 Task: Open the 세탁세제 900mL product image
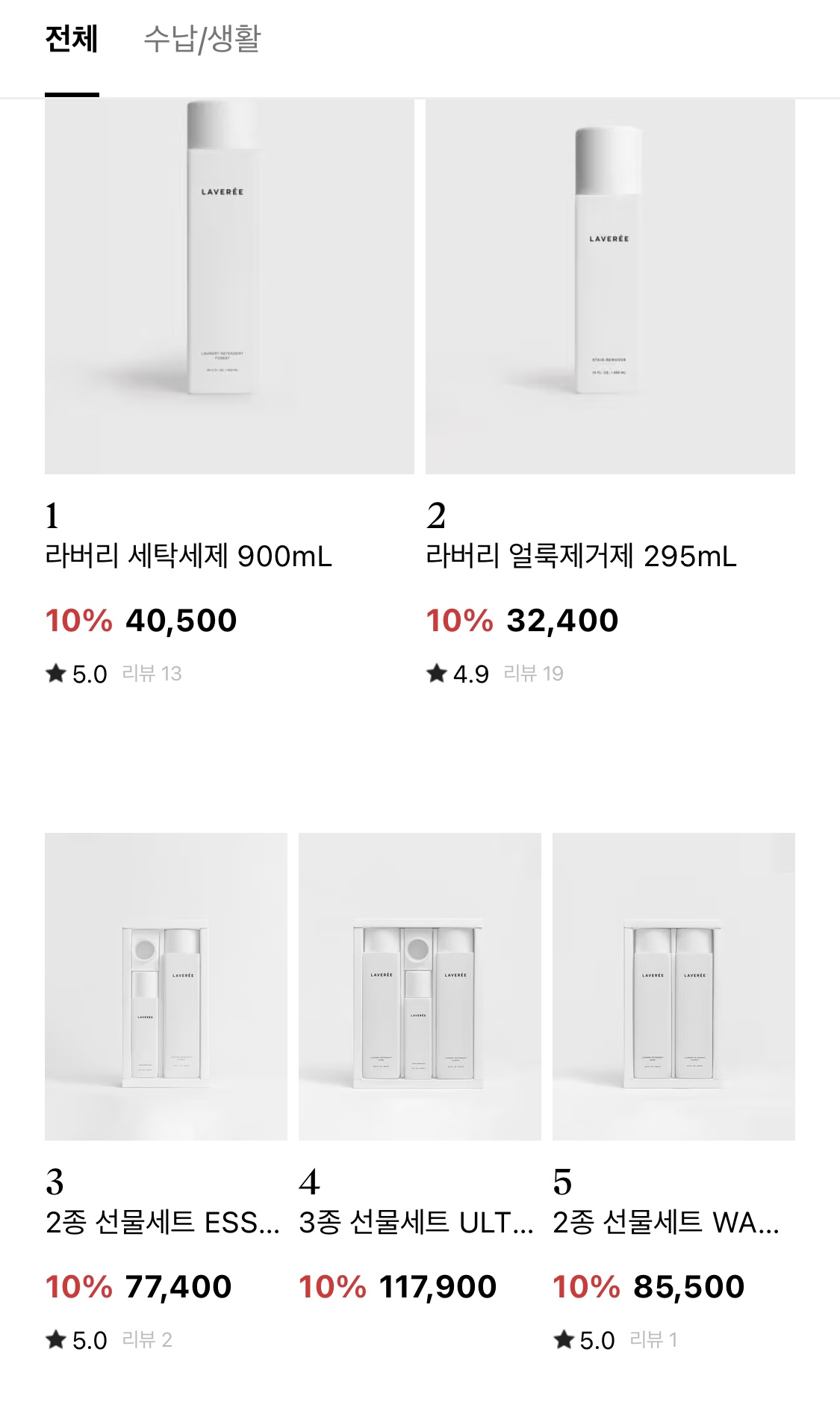pos(229,286)
